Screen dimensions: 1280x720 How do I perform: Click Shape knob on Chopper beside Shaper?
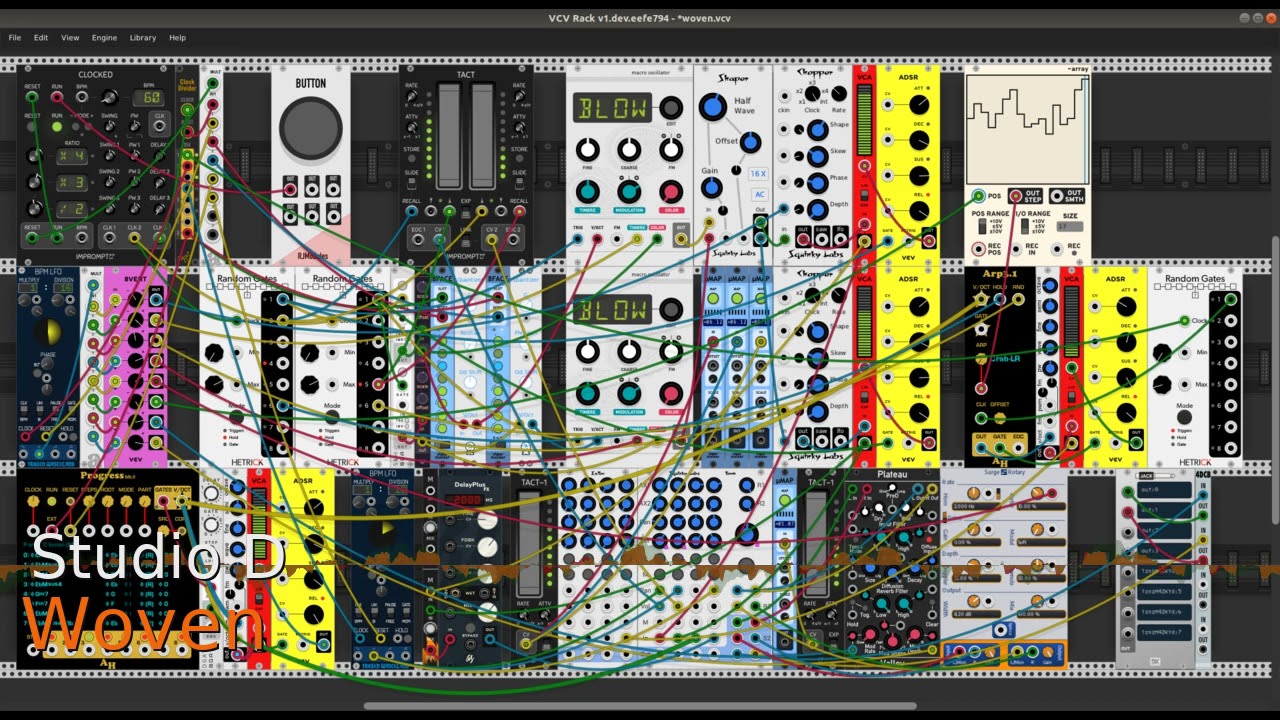817,129
